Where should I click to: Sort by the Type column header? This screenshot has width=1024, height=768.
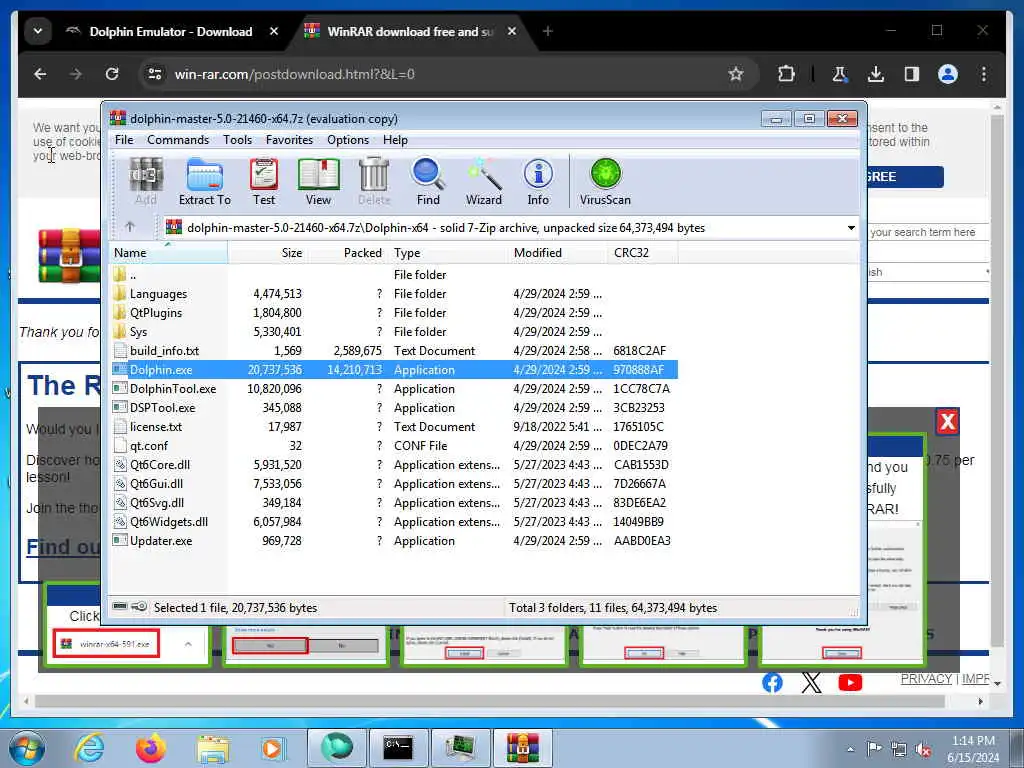[x=447, y=253]
